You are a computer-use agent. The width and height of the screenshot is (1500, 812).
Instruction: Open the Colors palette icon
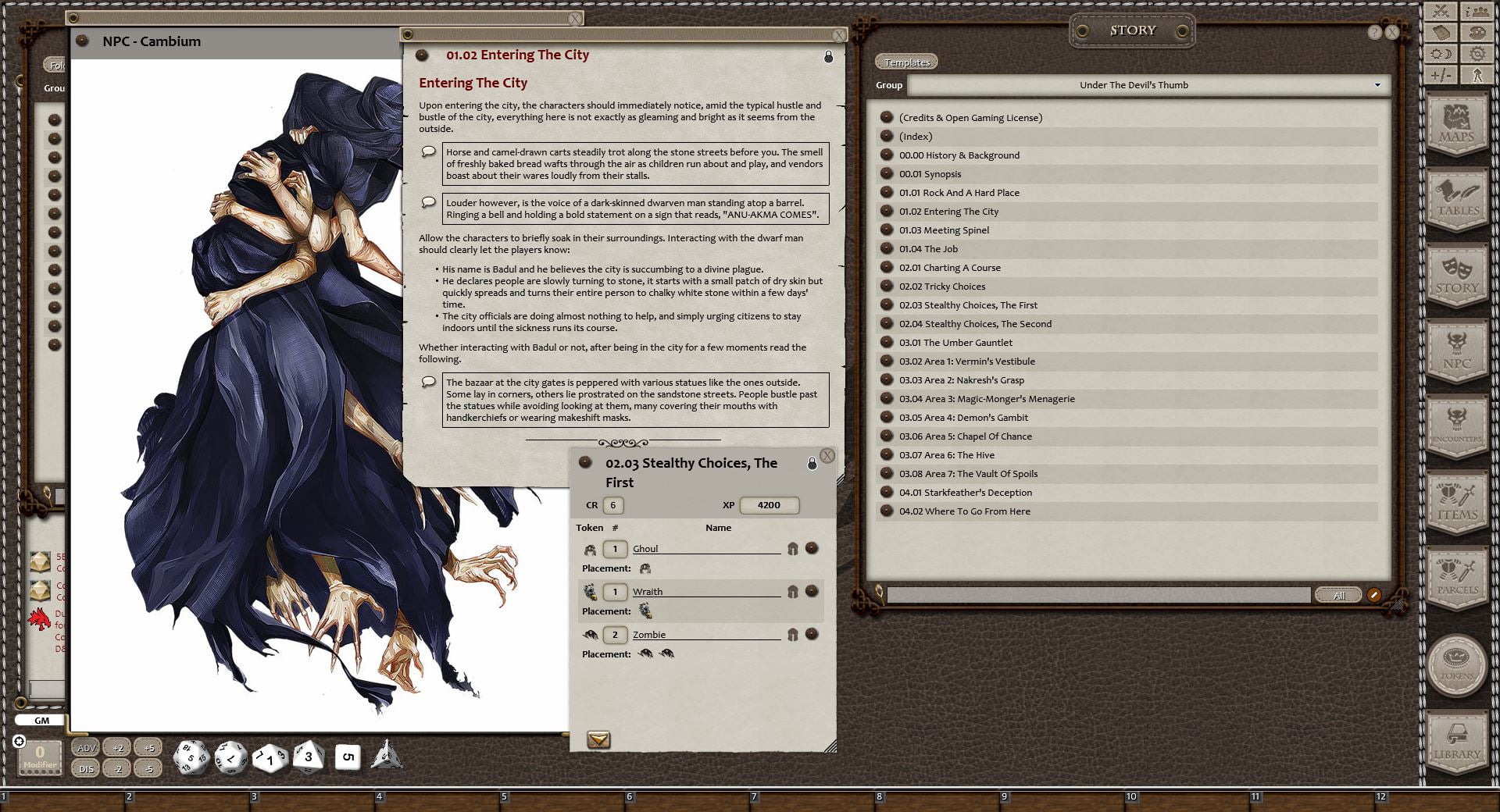(1477, 33)
